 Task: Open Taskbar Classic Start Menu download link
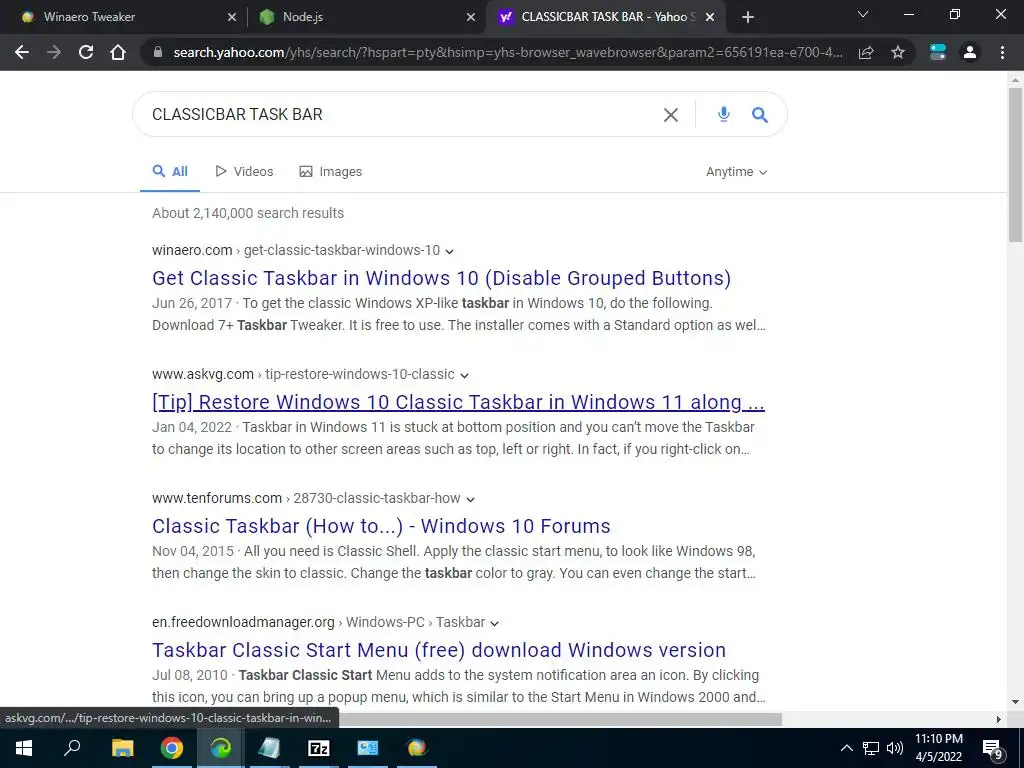tap(439, 650)
